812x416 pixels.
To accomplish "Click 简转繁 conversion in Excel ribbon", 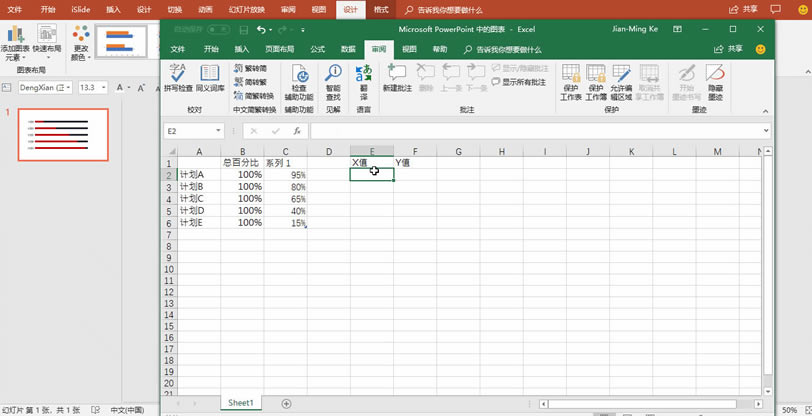I will pos(251,82).
